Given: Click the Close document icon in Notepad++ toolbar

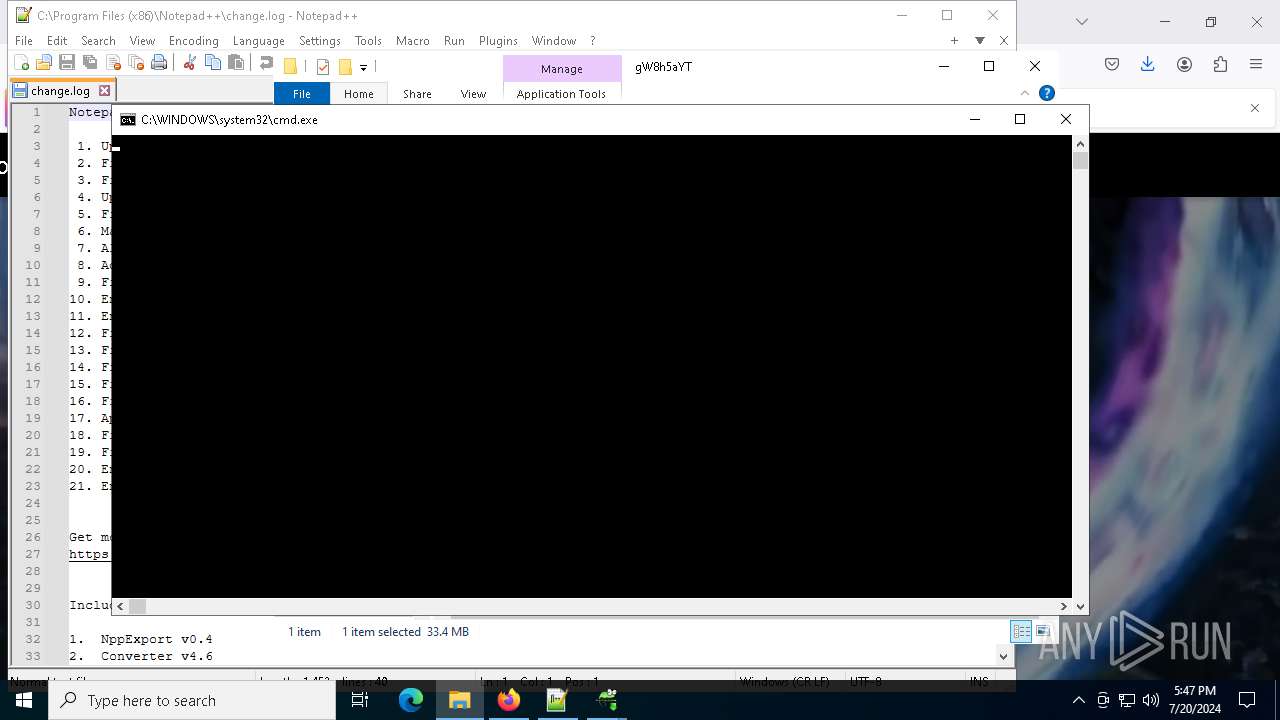Looking at the screenshot, I should (112, 63).
